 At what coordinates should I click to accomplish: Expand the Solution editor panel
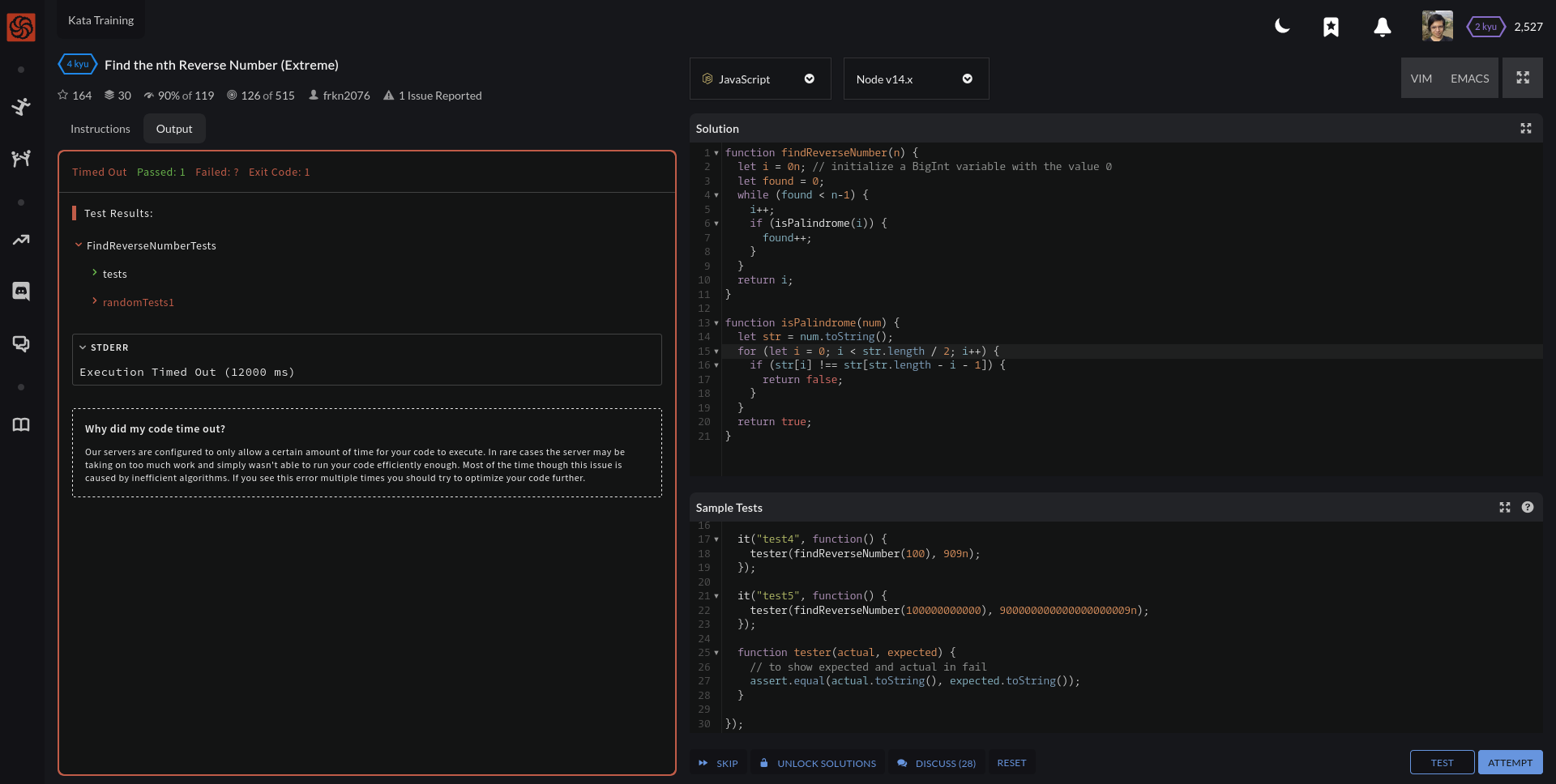click(x=1525, y=129)
